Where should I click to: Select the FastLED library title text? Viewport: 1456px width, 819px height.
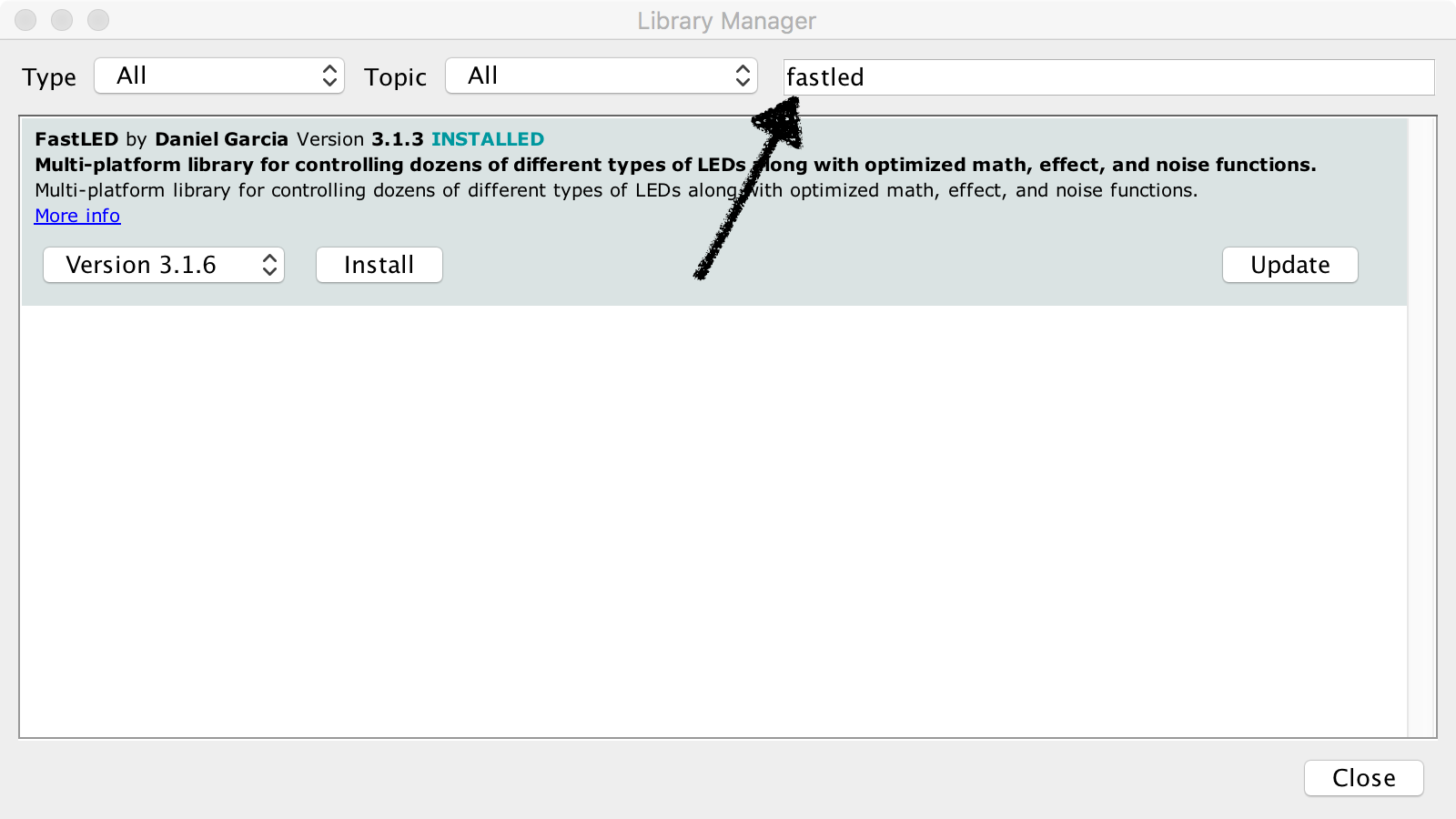76,139
